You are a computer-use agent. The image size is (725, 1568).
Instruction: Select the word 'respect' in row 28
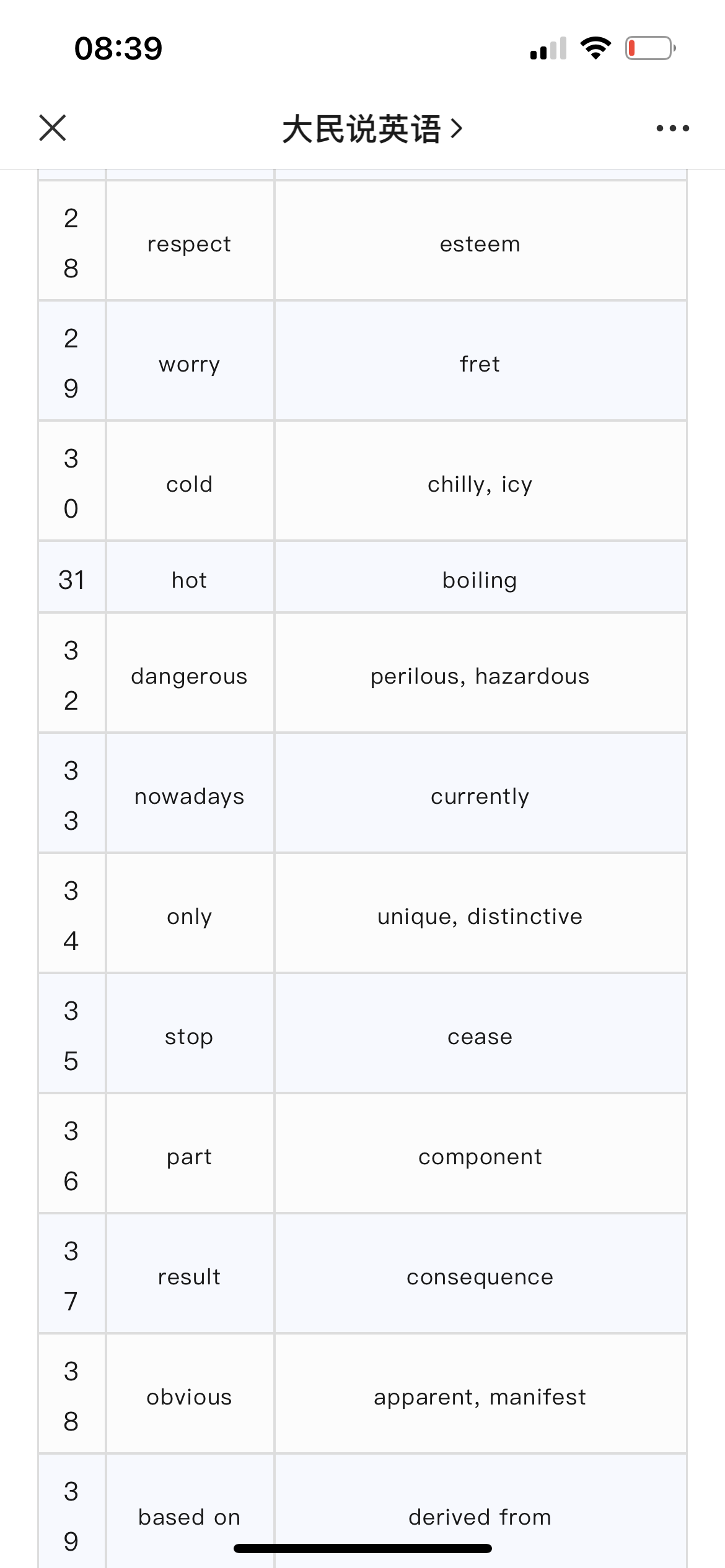pos(189,244)
